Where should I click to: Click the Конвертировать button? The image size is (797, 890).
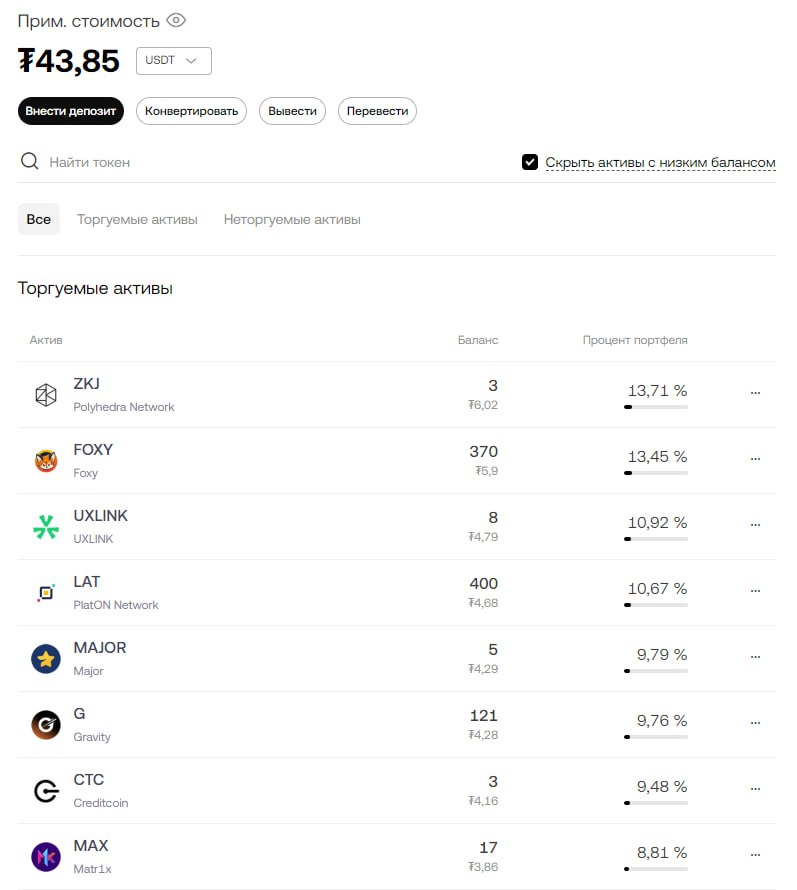click(191, 111)
